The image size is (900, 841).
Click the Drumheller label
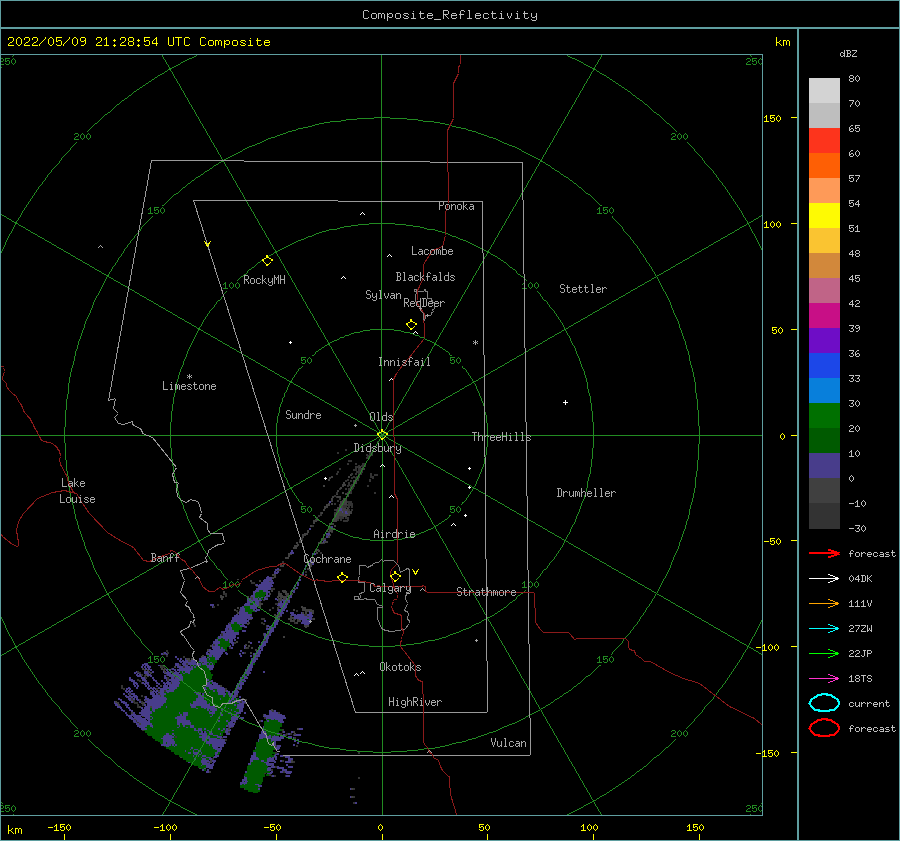(x=586, y=493)
